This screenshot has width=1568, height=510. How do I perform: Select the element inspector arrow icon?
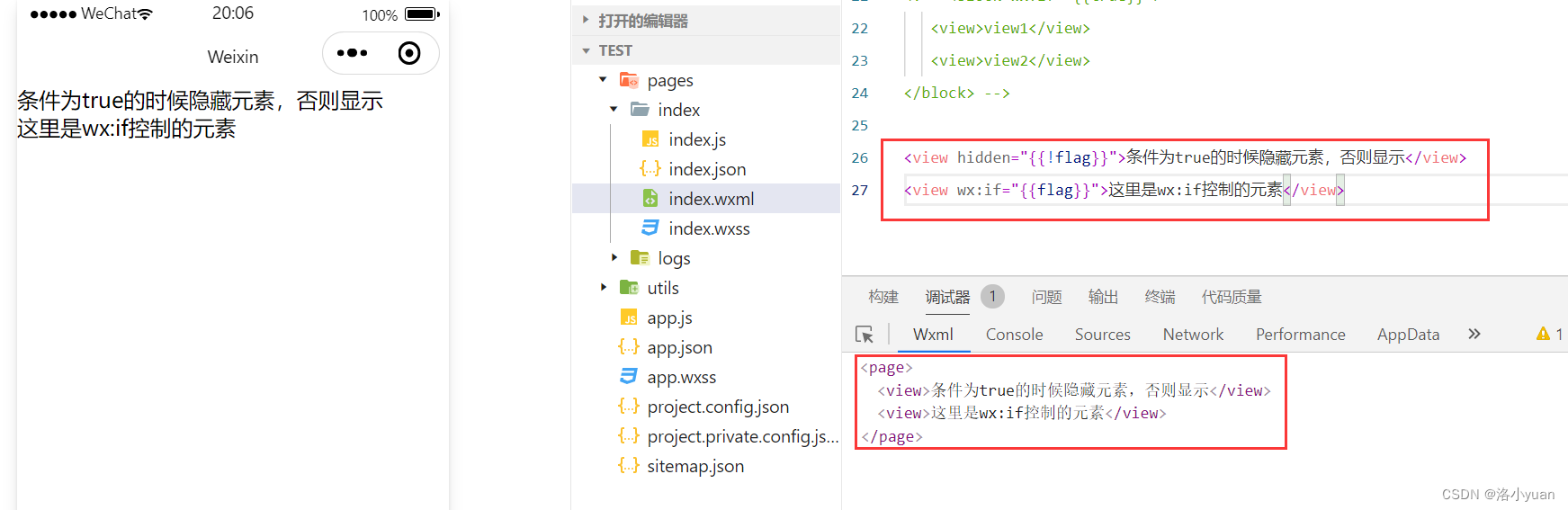click(865, 335)
